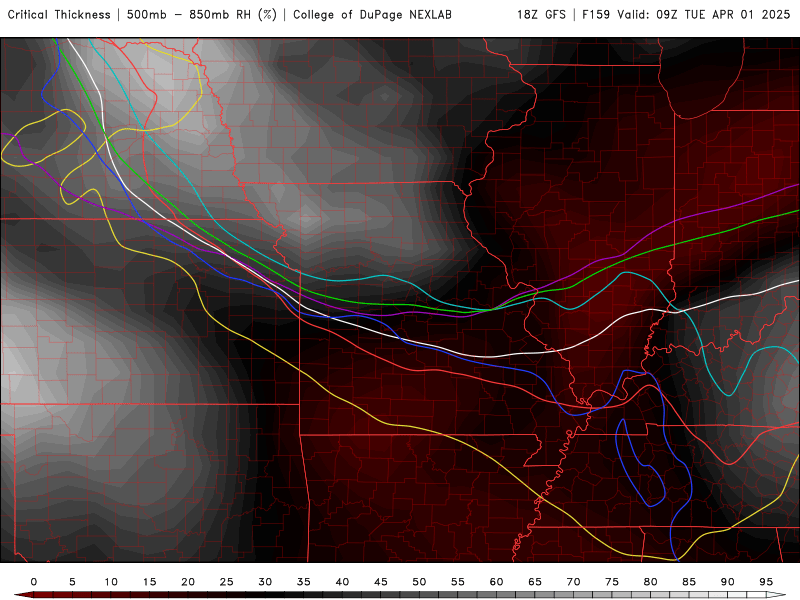The image size is (800, 600).
Task: Click the "Critical Thickness" title text
Action: click(x=59, y=15)
